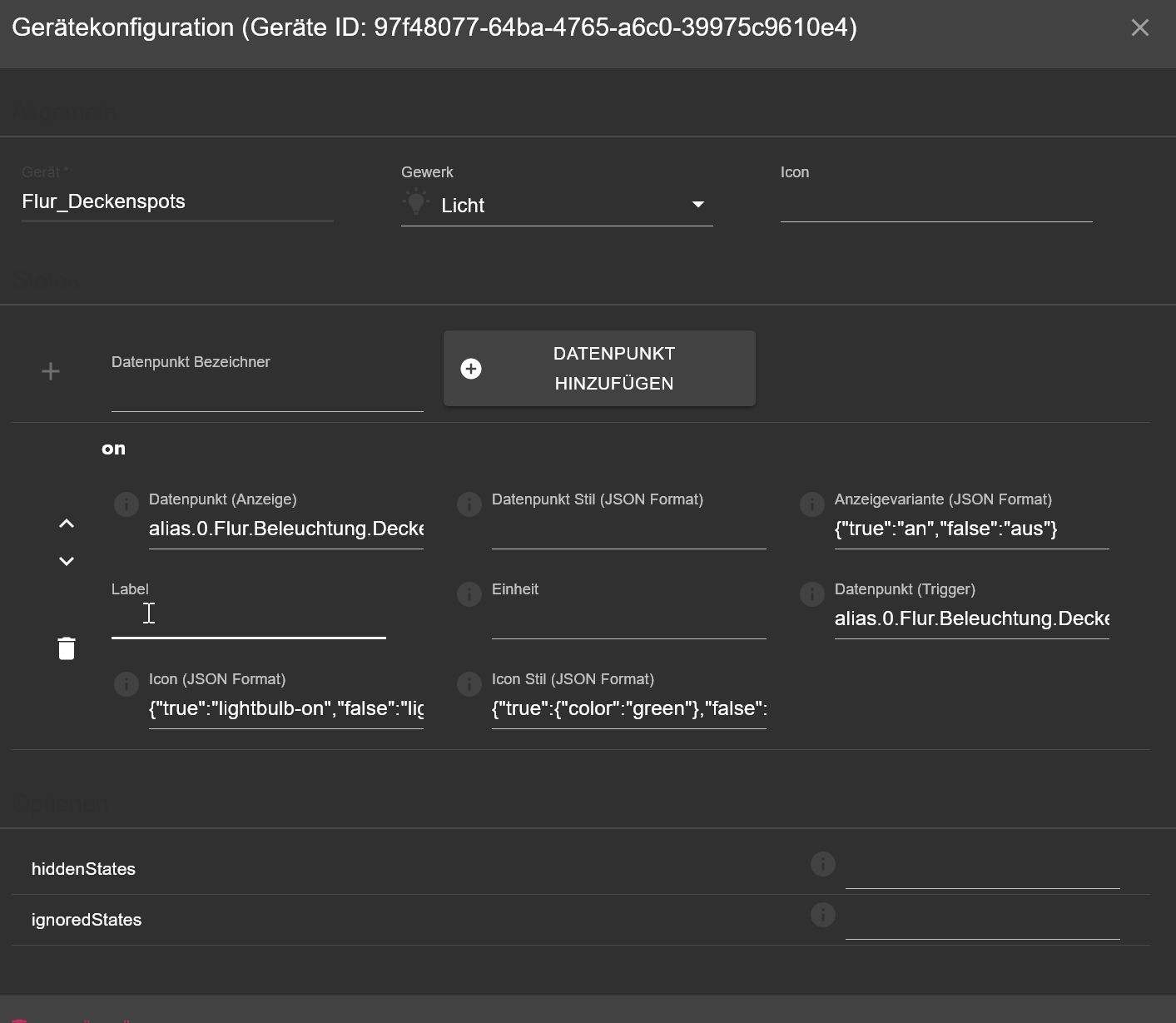Click the ignoredStates value field

coord(983,921)
